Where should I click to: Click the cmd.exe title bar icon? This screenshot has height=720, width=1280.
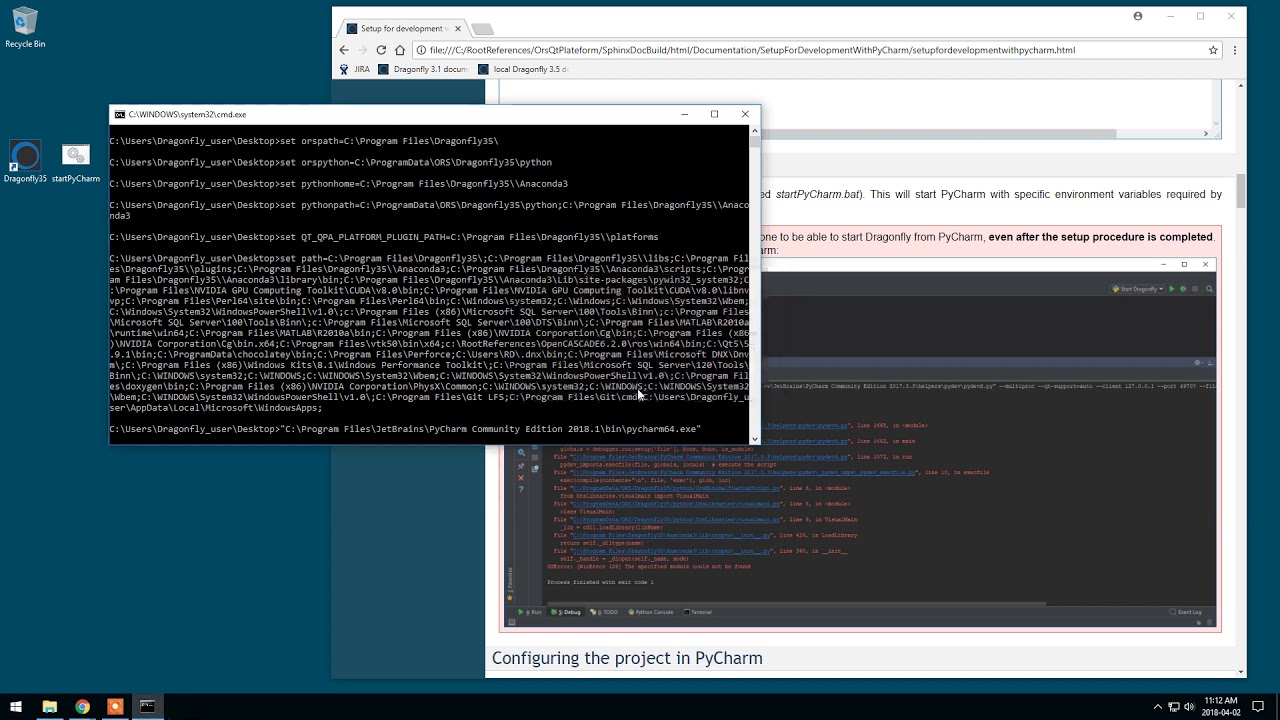click(x=120, y=114)
